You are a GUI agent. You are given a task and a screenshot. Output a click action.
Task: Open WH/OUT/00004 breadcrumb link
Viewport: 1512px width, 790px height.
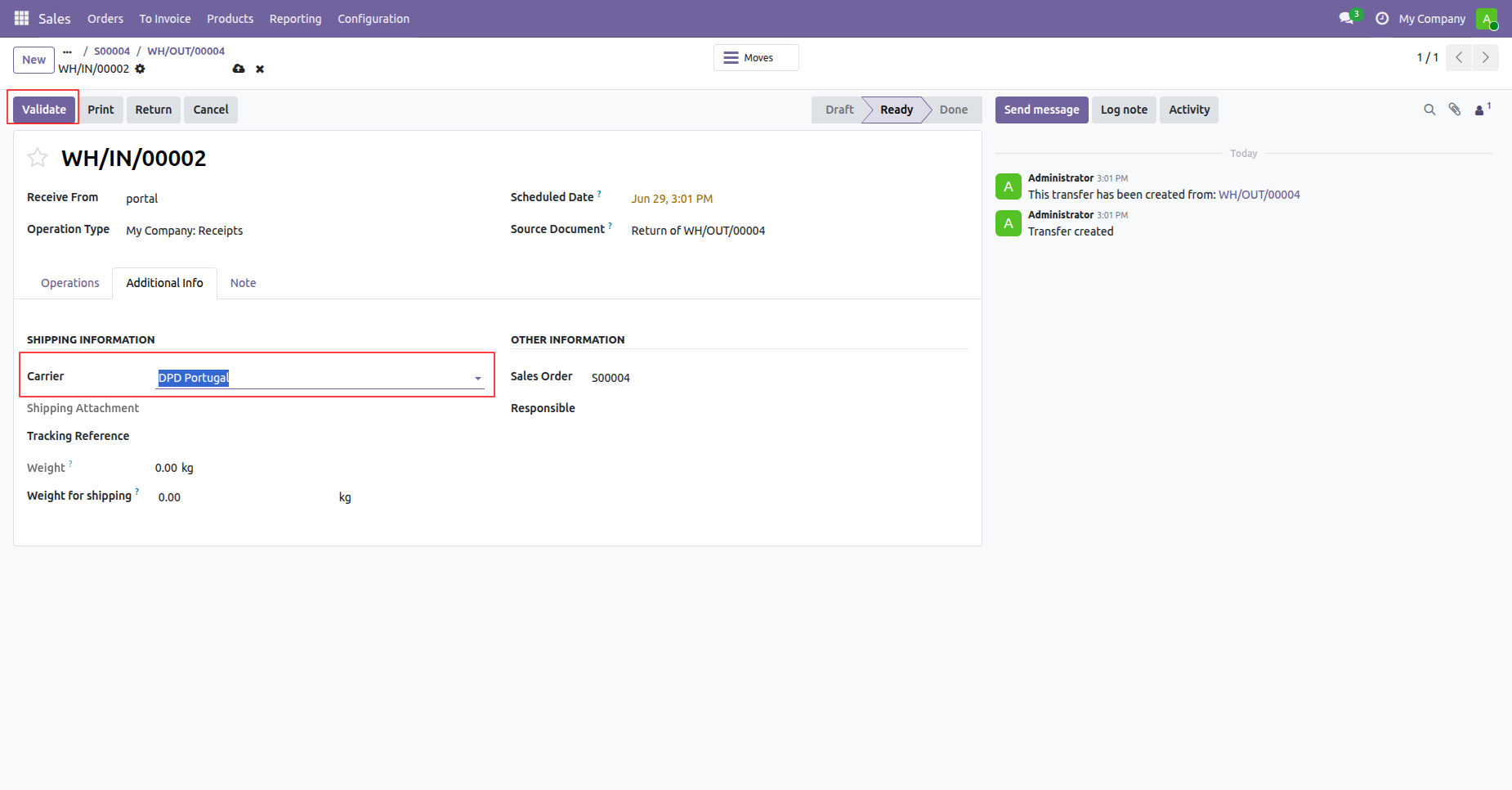(x=186, y=51)
